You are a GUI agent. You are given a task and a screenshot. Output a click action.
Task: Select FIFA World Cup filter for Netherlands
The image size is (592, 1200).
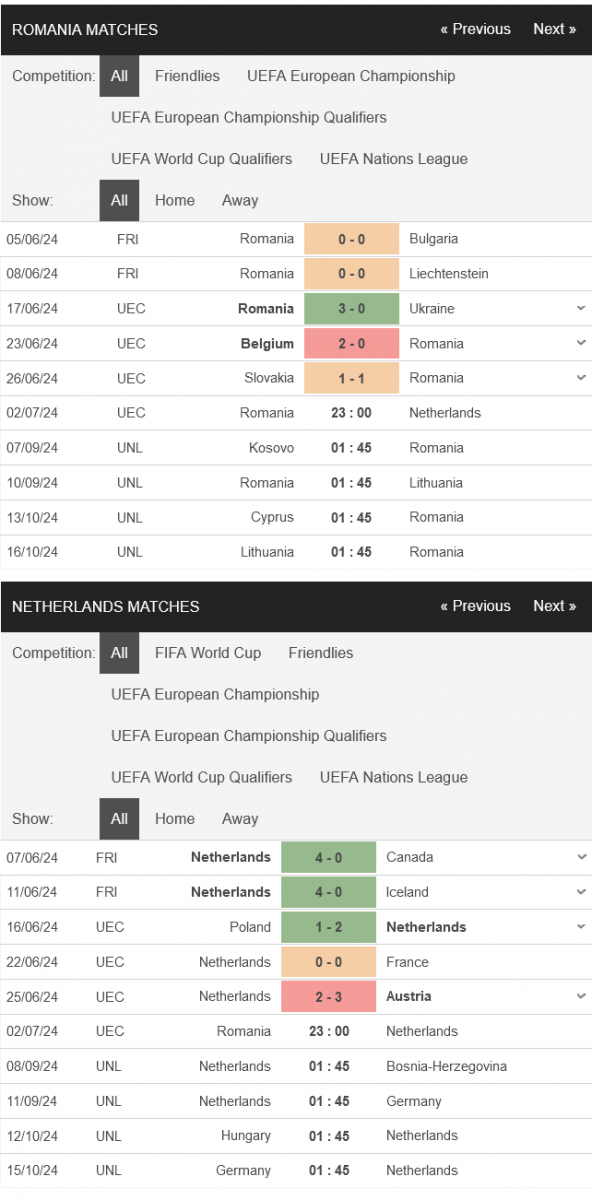[x=208, y=653]
